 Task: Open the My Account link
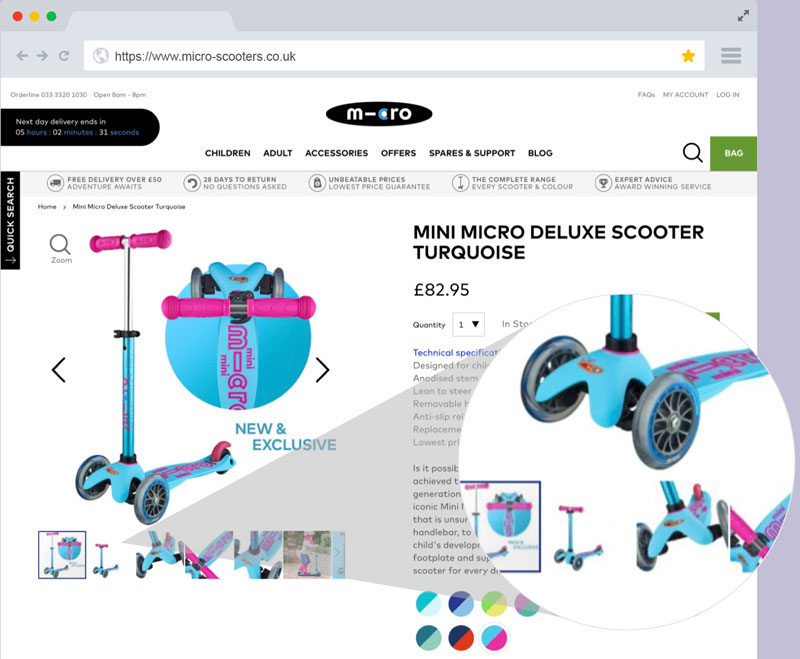pos(685,95)
